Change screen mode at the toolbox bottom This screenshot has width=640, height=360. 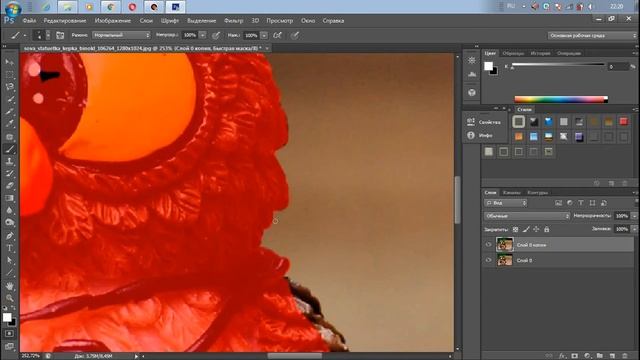9,347
